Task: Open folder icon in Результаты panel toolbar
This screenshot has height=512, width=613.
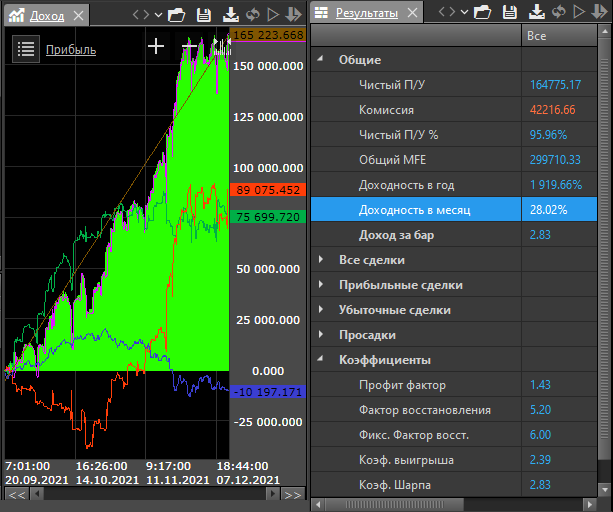Action: [x=482, y=12]
